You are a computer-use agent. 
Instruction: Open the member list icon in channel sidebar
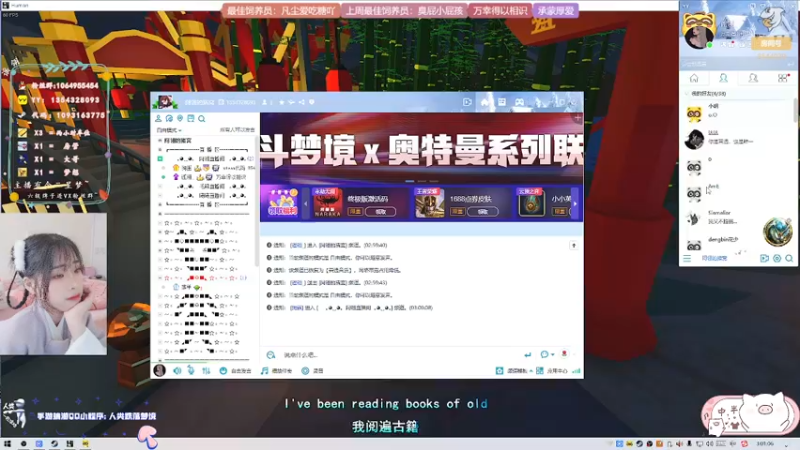pyautogui.click(x=159, y=118)
